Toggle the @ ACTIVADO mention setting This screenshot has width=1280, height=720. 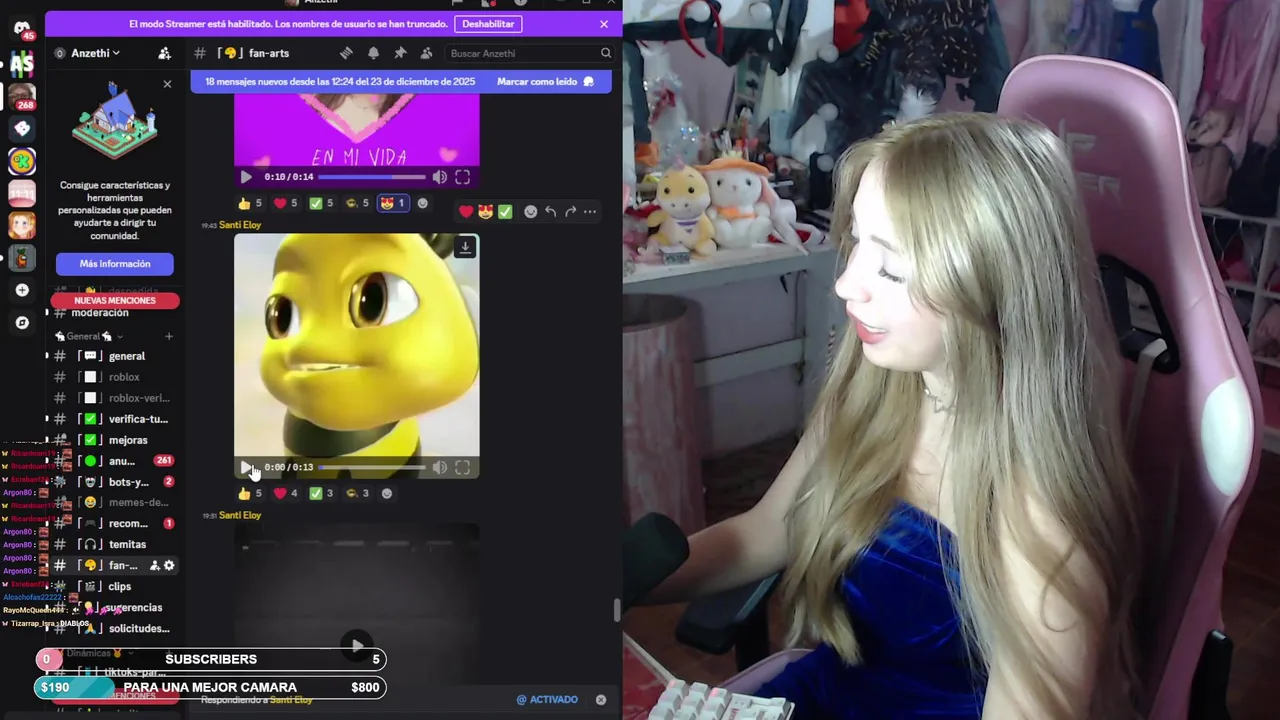547,700
